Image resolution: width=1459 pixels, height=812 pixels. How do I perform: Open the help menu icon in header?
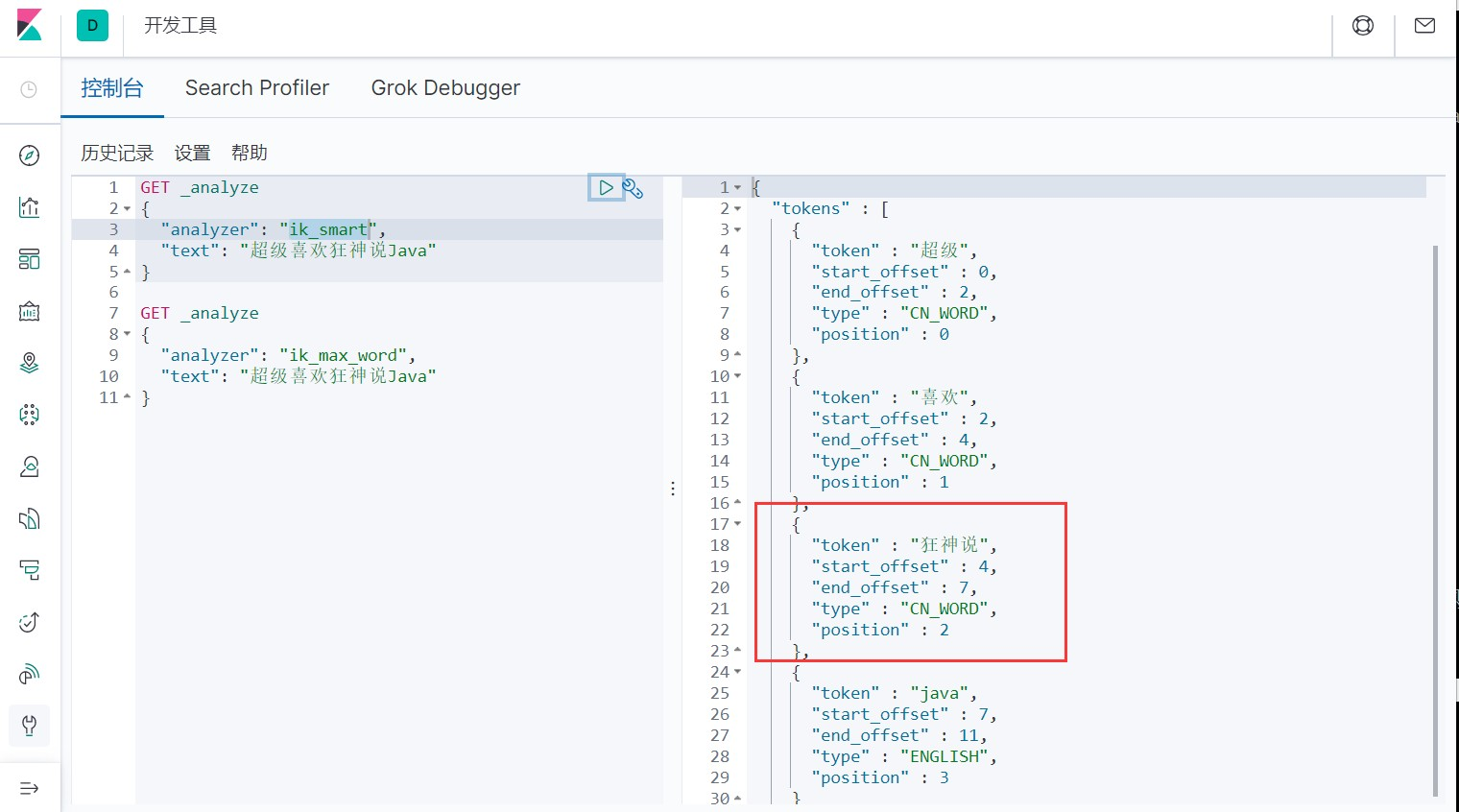1363,26
